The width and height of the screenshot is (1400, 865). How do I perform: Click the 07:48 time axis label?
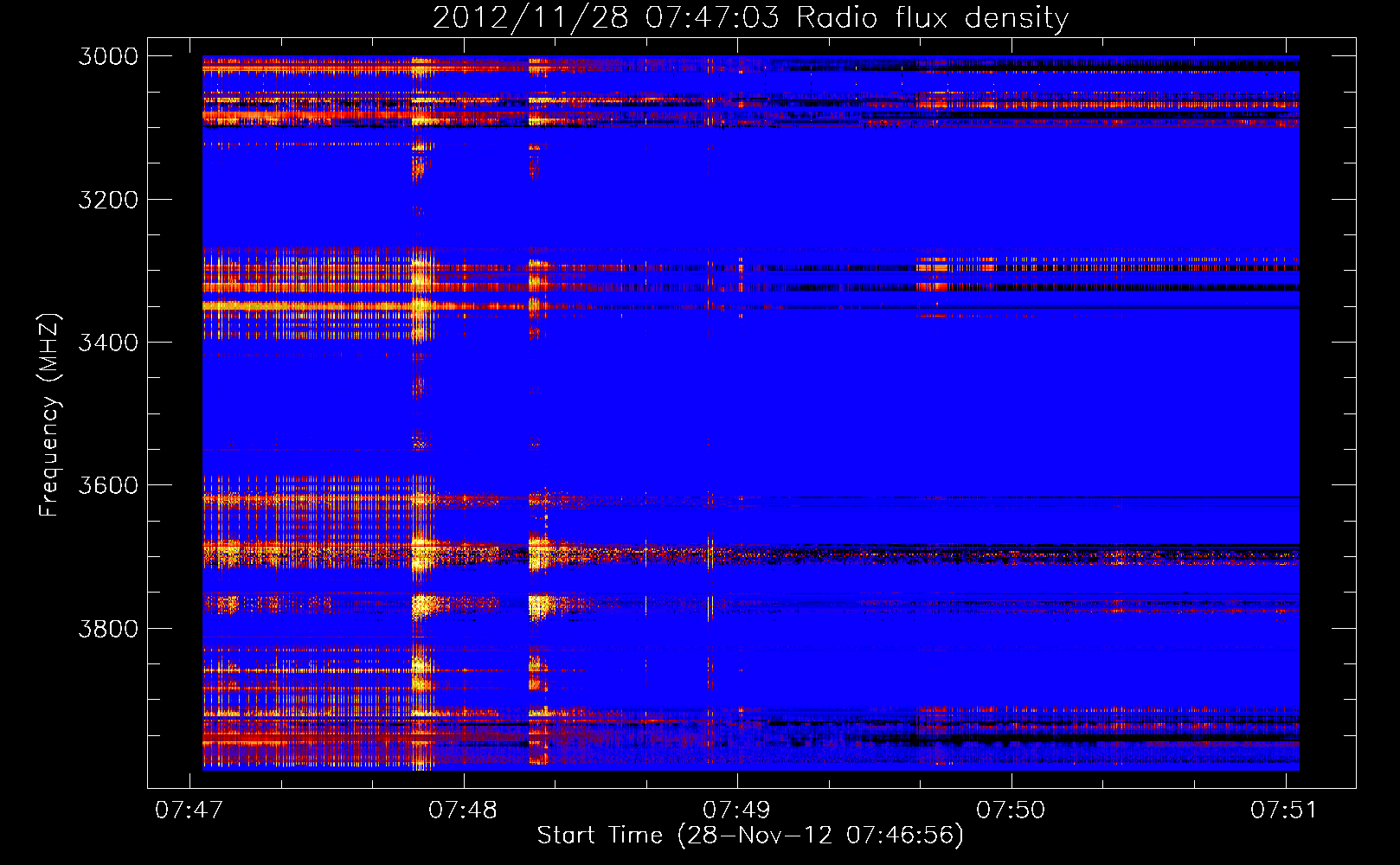click(463, 810)
